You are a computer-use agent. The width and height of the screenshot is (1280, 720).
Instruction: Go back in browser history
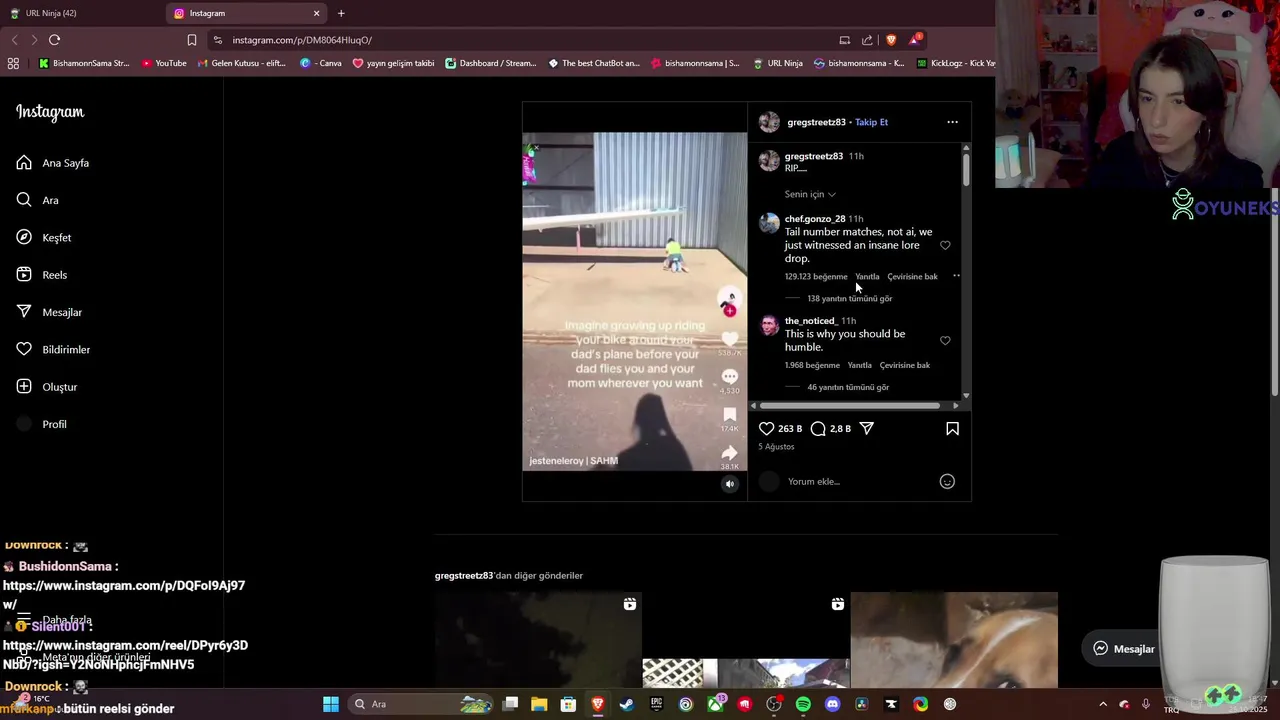[x=14, y=40]
